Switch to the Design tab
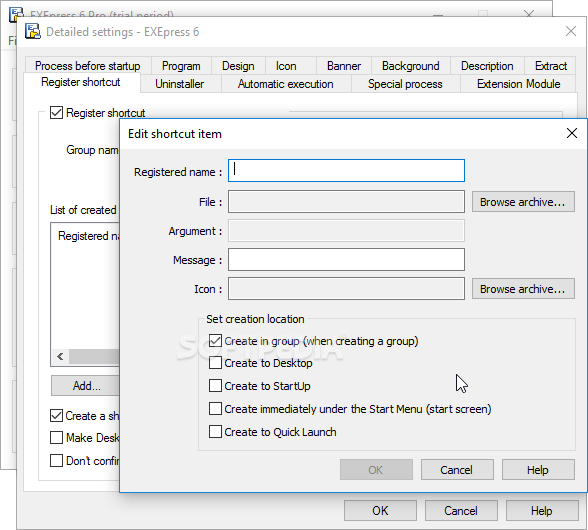 pyautogui.click(x=238, y=66)
